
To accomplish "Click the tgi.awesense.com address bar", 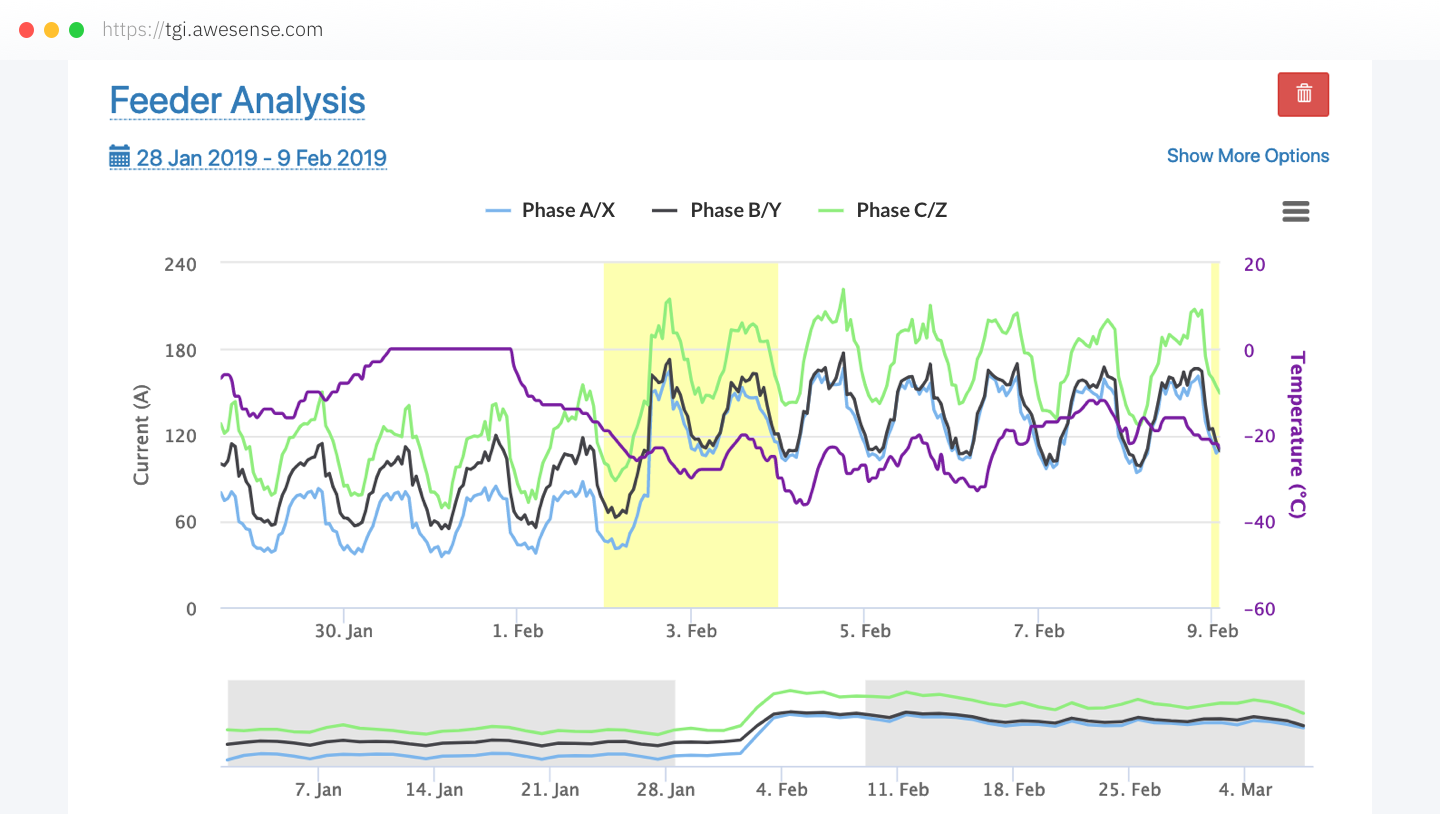I will 211,29.
